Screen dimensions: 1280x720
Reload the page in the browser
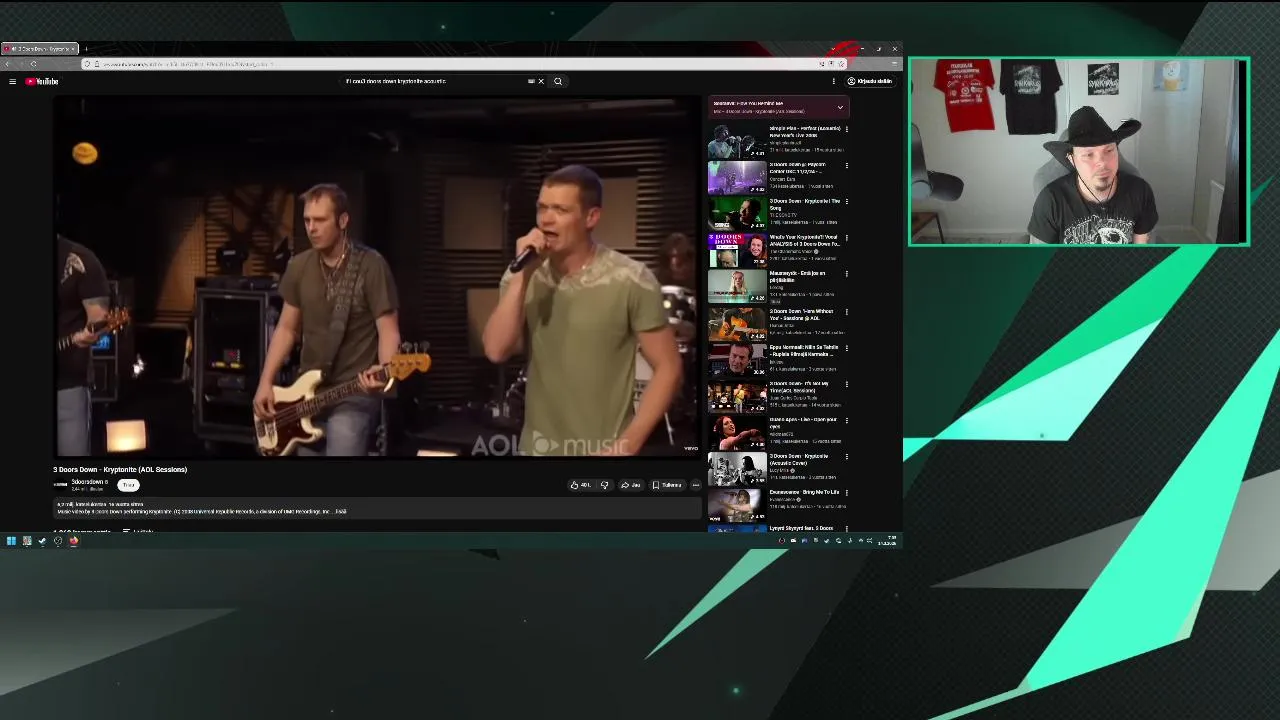(33, 64)
